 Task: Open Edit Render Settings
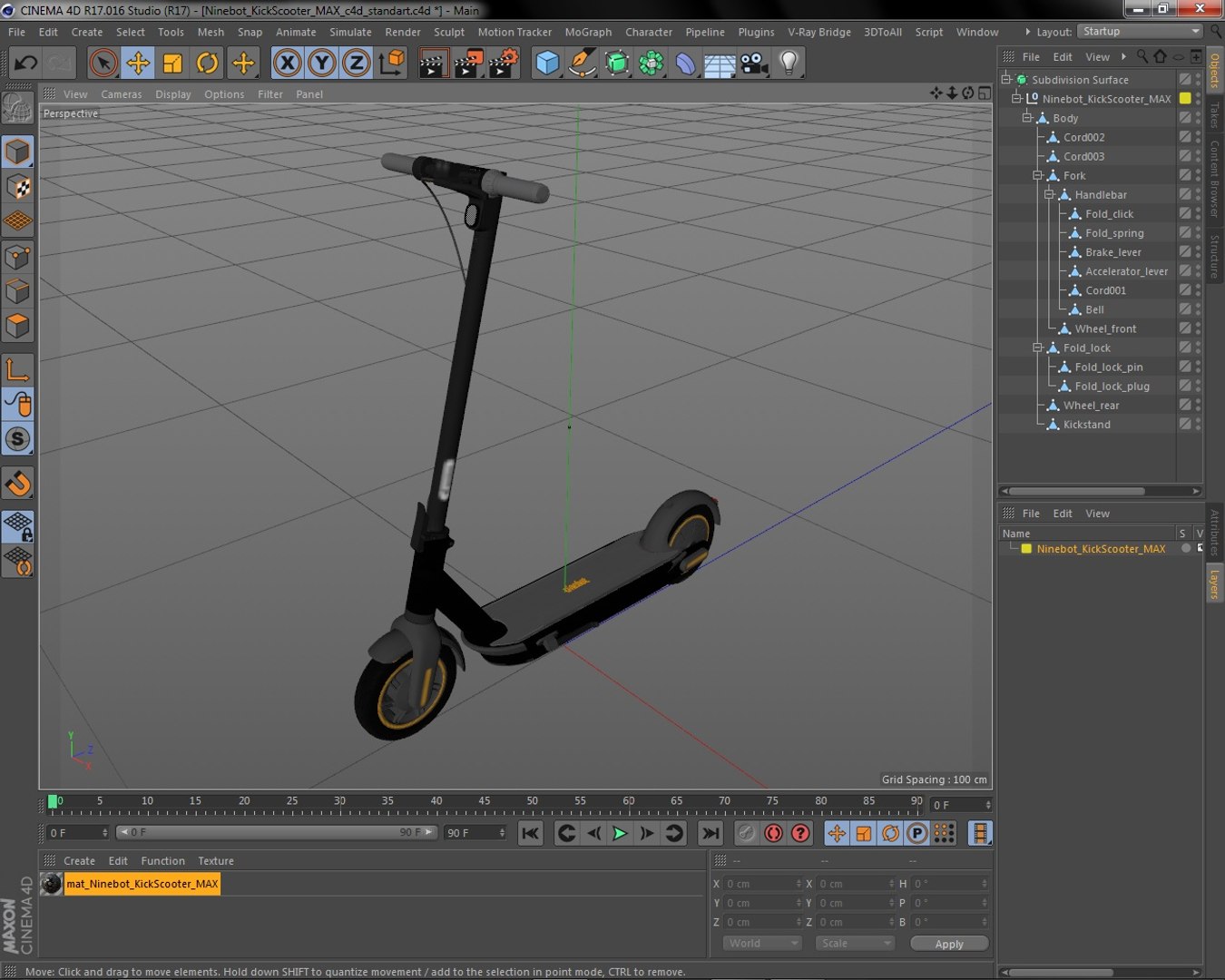tap(503, 63)
